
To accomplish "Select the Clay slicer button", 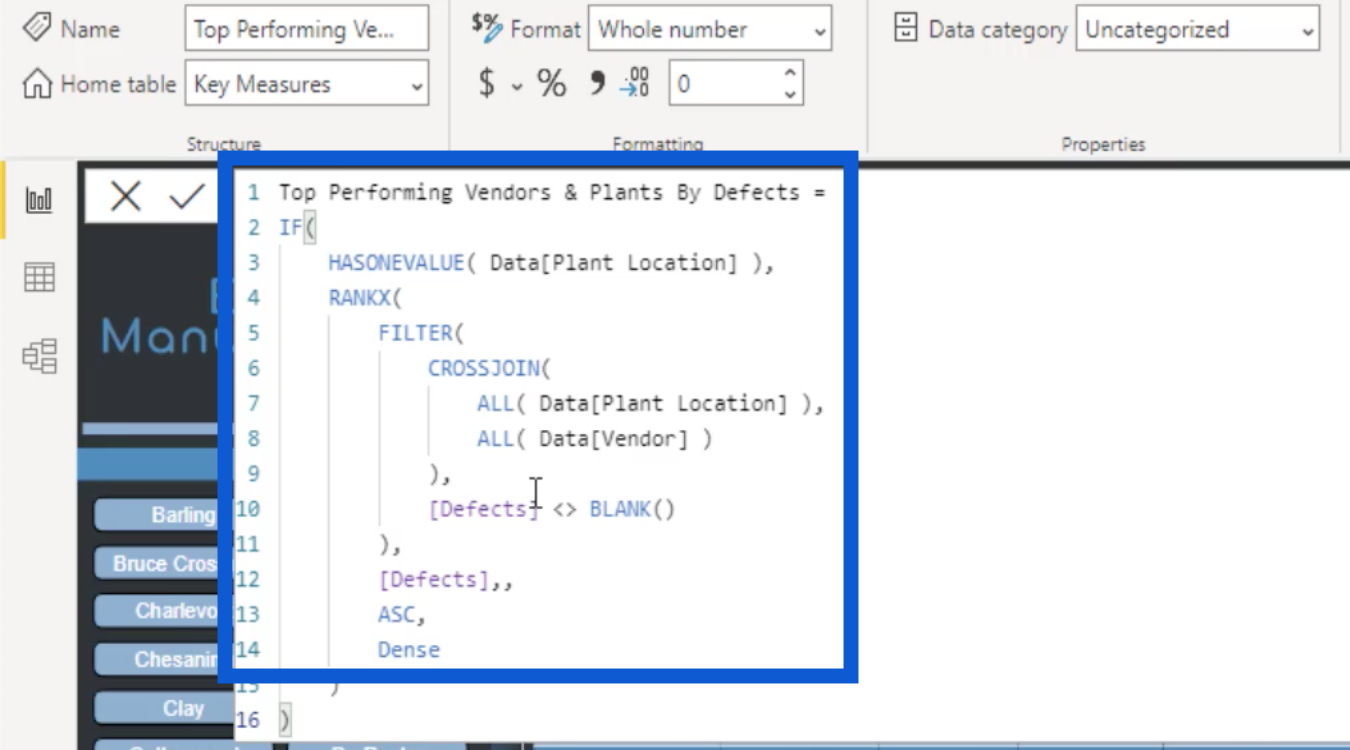I will point(156,708).
